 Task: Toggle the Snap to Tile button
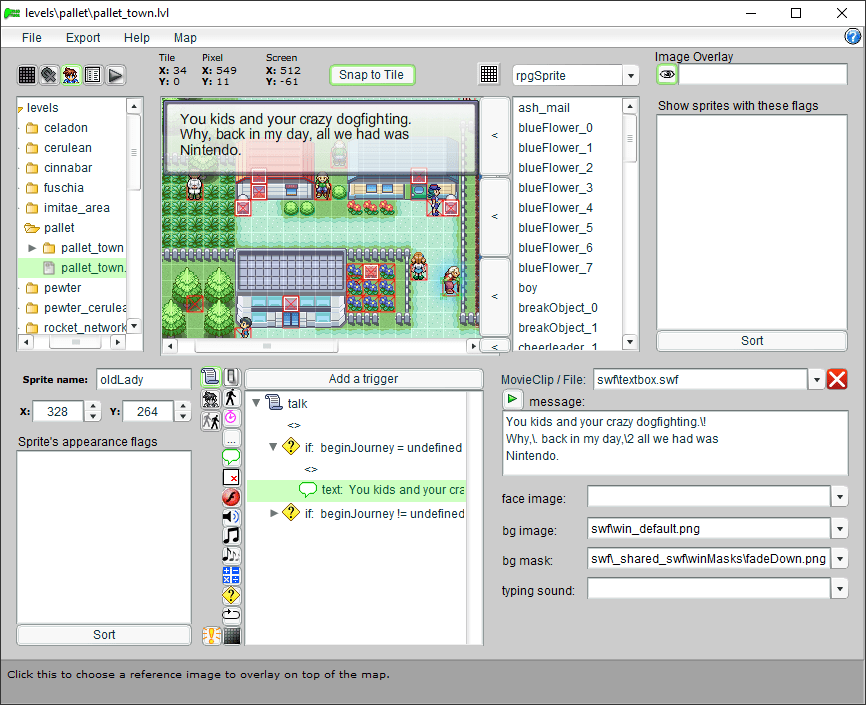[x=371, y=75]
